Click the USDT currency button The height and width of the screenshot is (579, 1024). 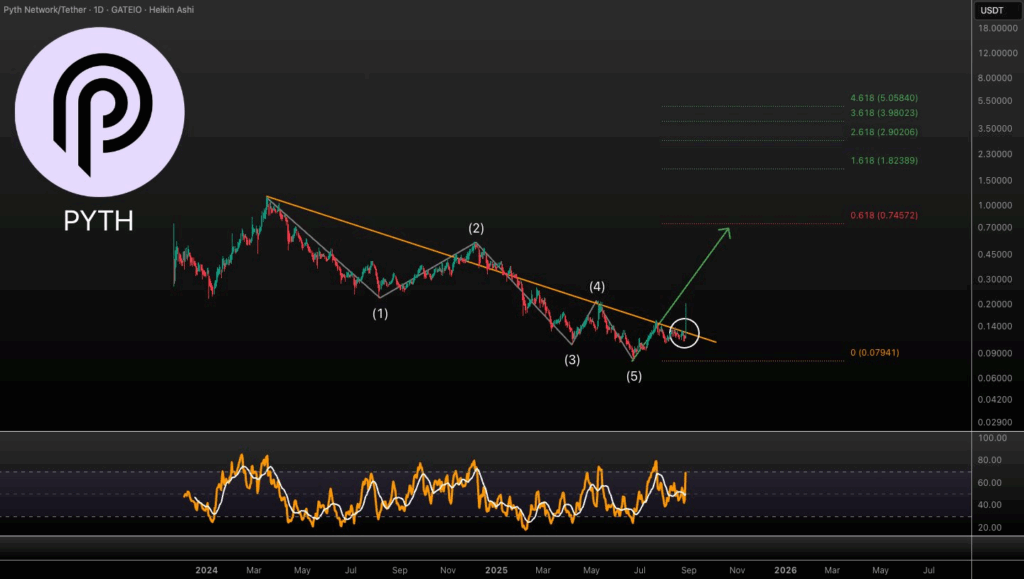point(997,10)
